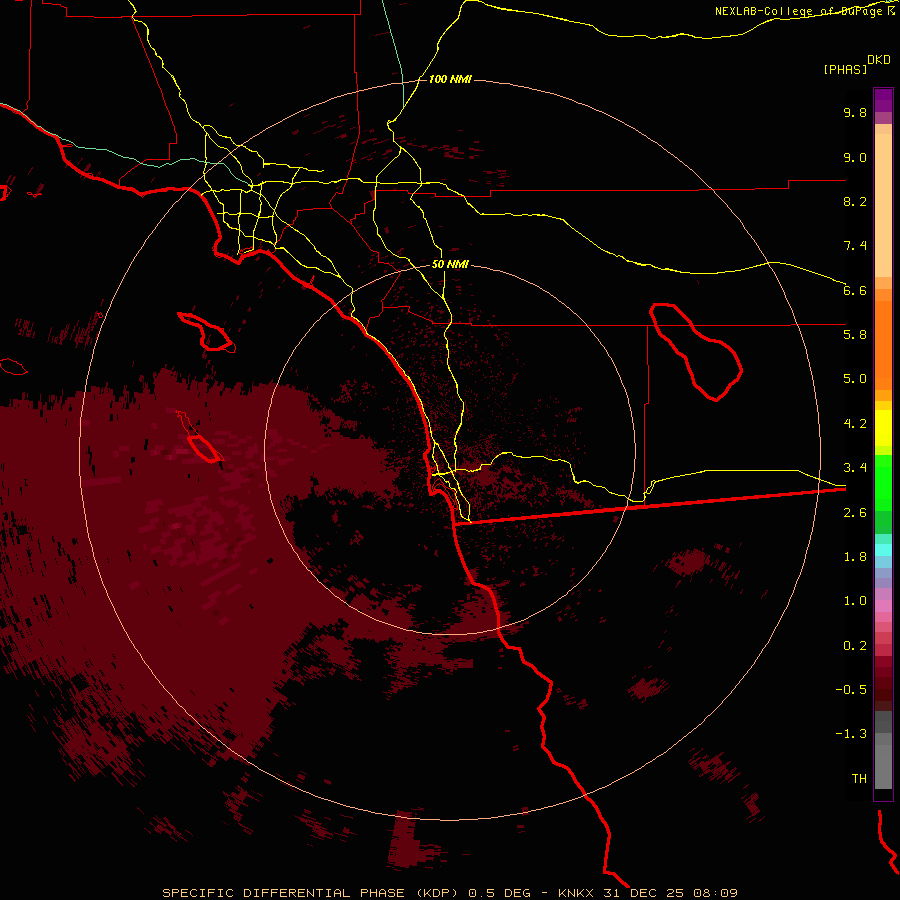Pick the pink segment of the color bar
900x900 pixels.
coord(883,606)
